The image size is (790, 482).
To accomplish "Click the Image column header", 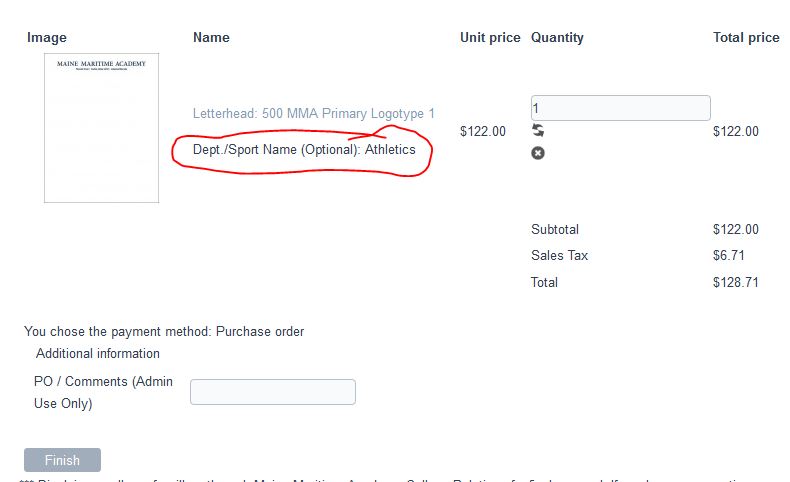I will point(47,38).
